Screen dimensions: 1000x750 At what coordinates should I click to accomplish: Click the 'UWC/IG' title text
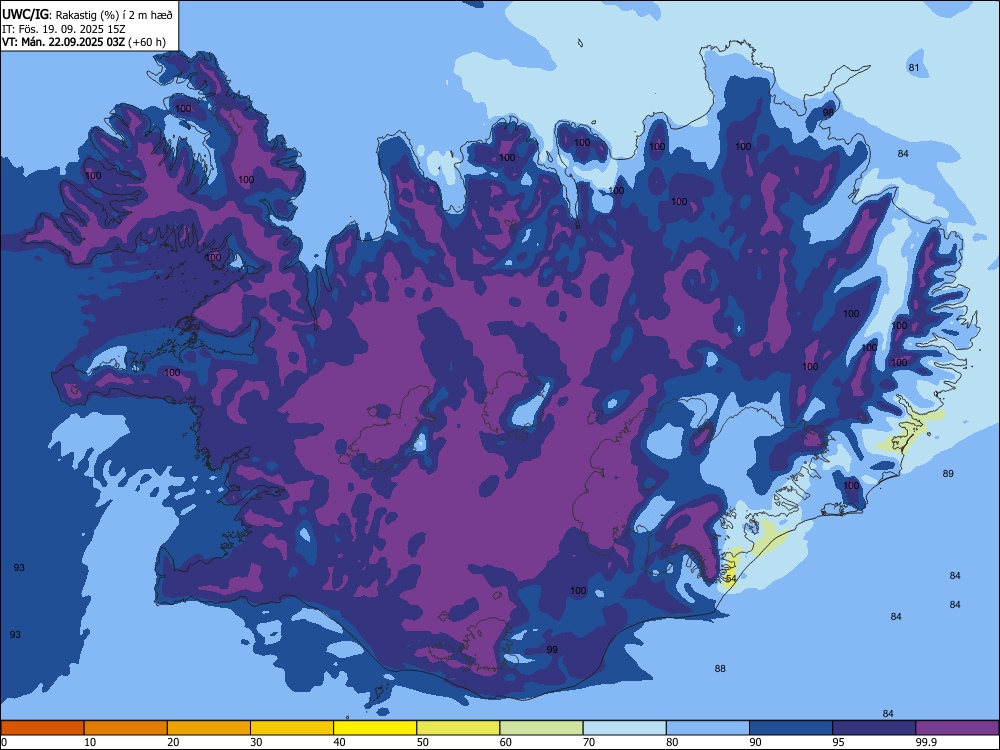(25, 13)
